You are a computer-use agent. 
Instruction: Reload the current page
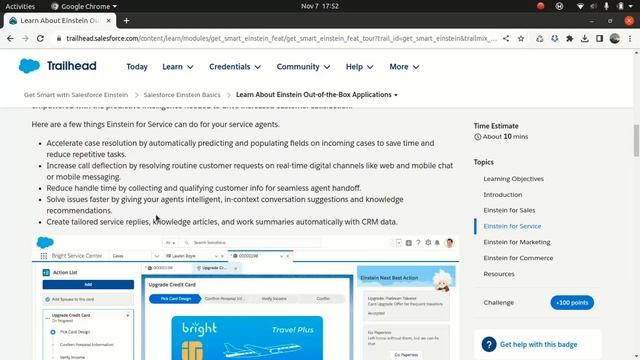pos(40,38)
